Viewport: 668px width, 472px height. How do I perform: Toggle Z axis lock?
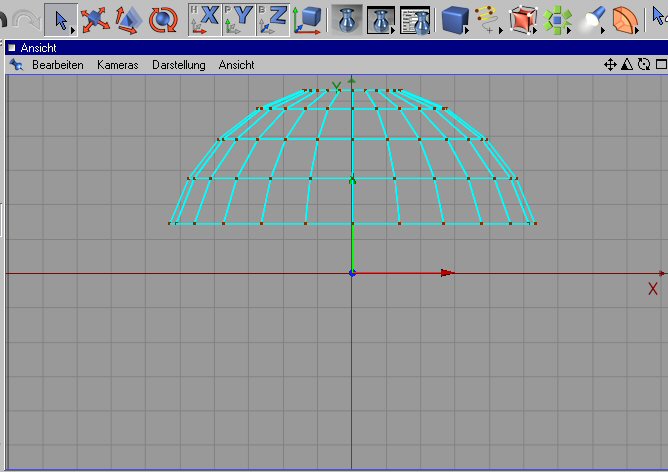click(x=273, y=18)
